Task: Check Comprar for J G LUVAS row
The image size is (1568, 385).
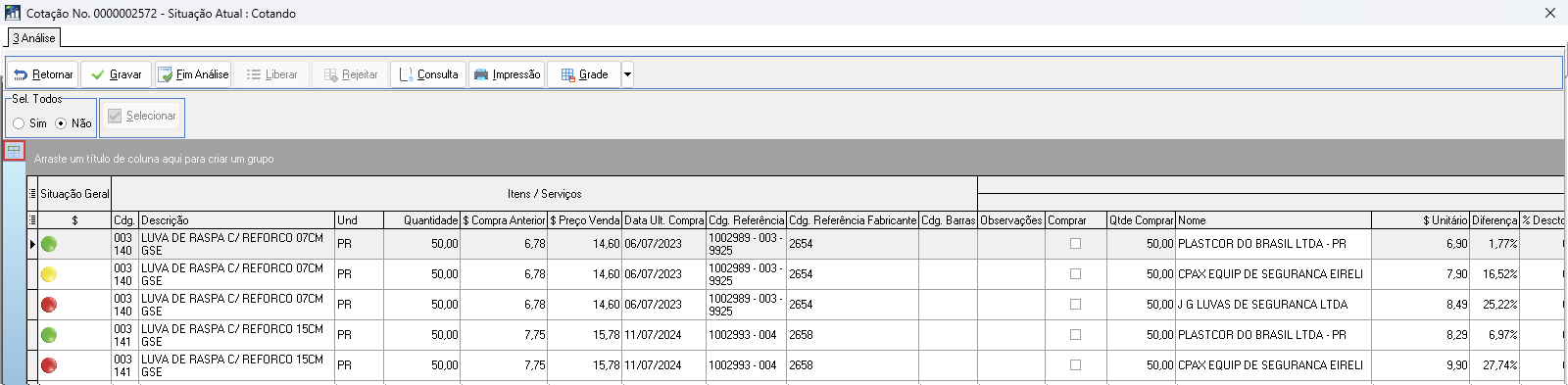Action: (1075, 305)
